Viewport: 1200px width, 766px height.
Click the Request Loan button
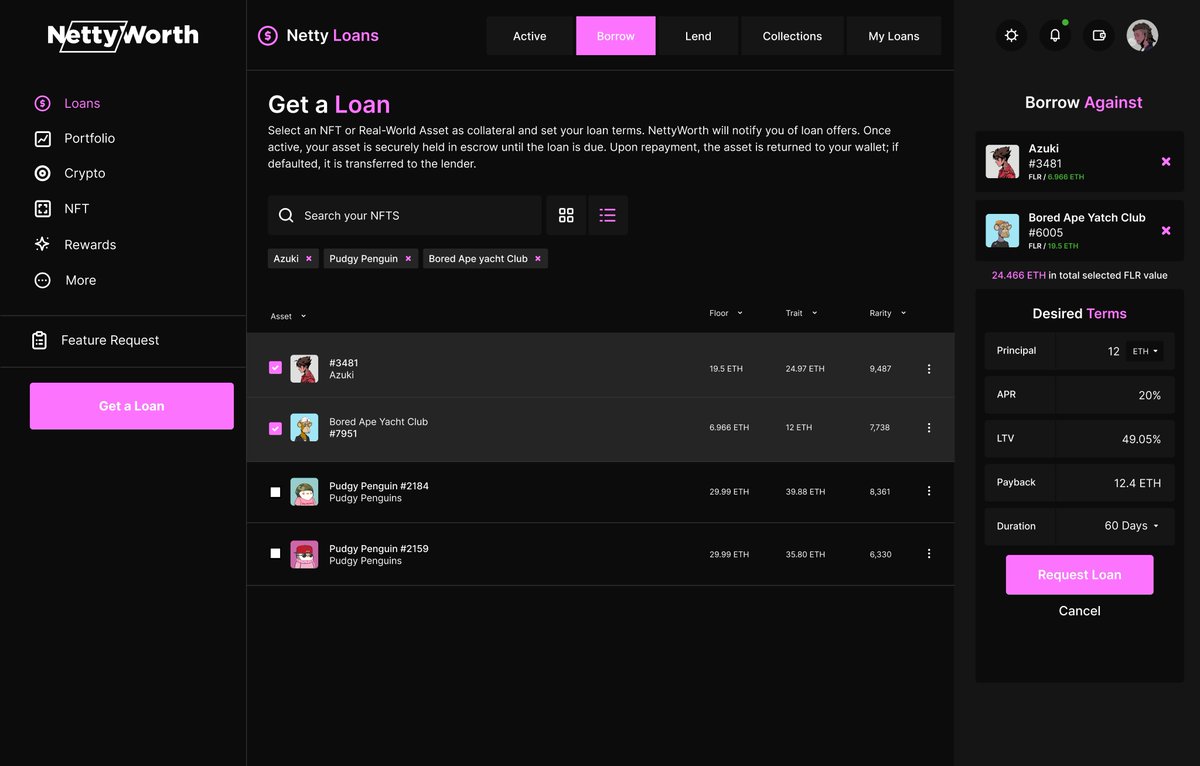coord(1079,575)
